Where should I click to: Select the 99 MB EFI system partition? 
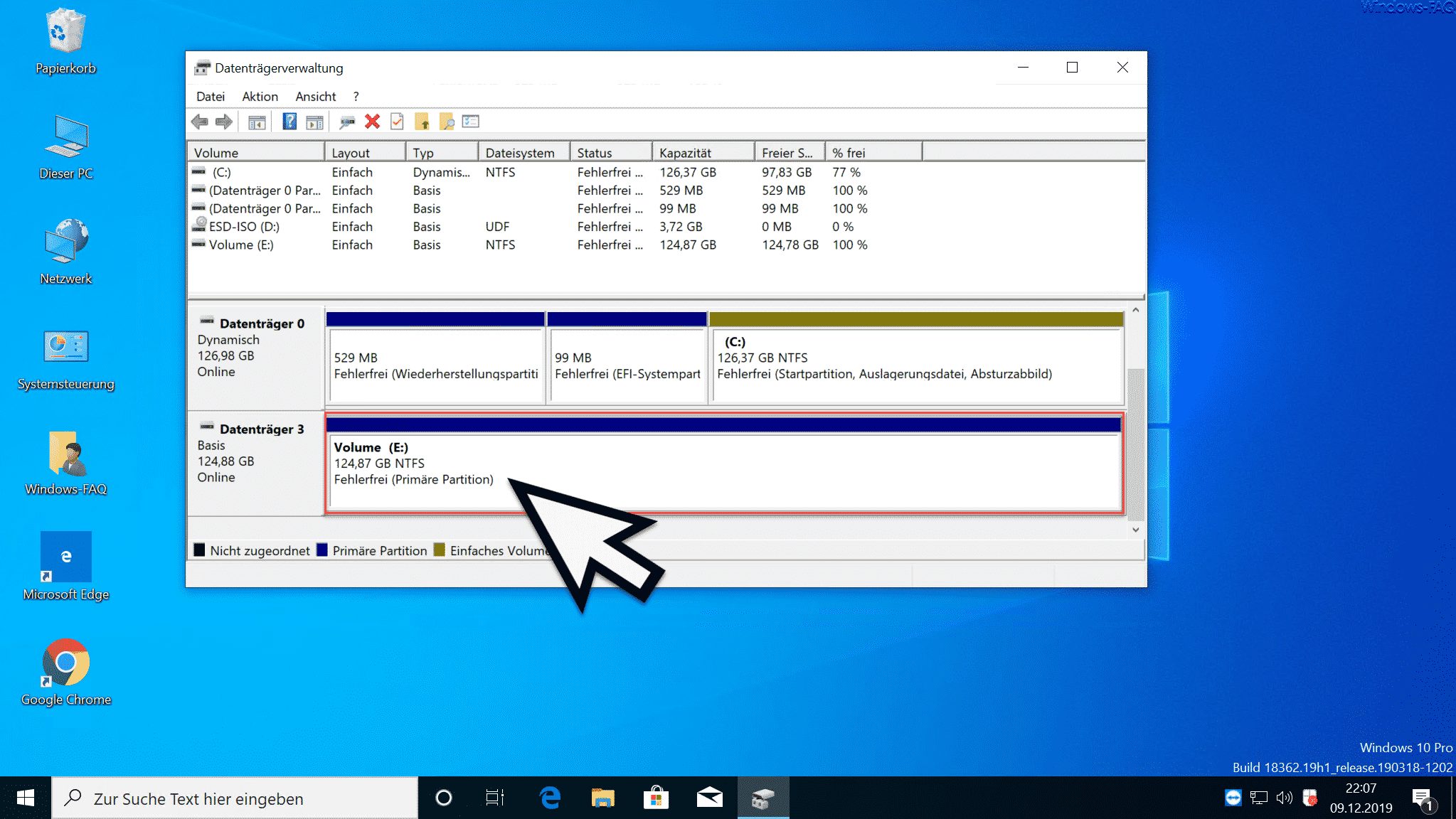click(627, 358)
